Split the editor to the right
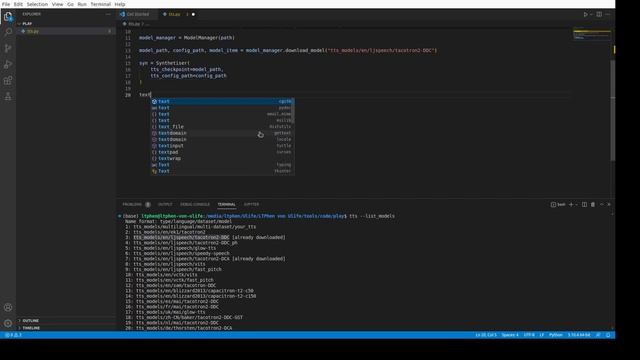The image size is (640, 360). pos(599,14)
